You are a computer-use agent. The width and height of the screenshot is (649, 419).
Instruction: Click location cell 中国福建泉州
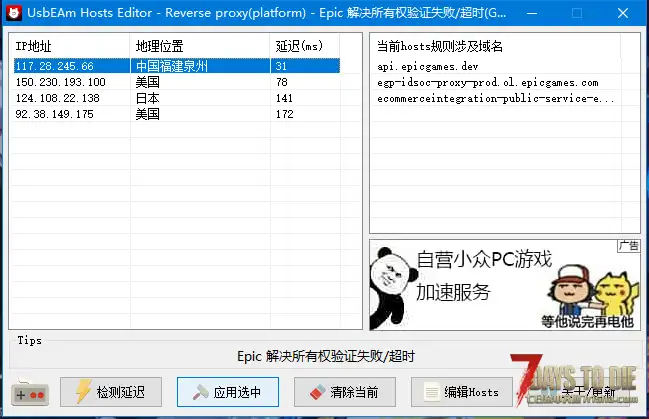tap(172, 66)
